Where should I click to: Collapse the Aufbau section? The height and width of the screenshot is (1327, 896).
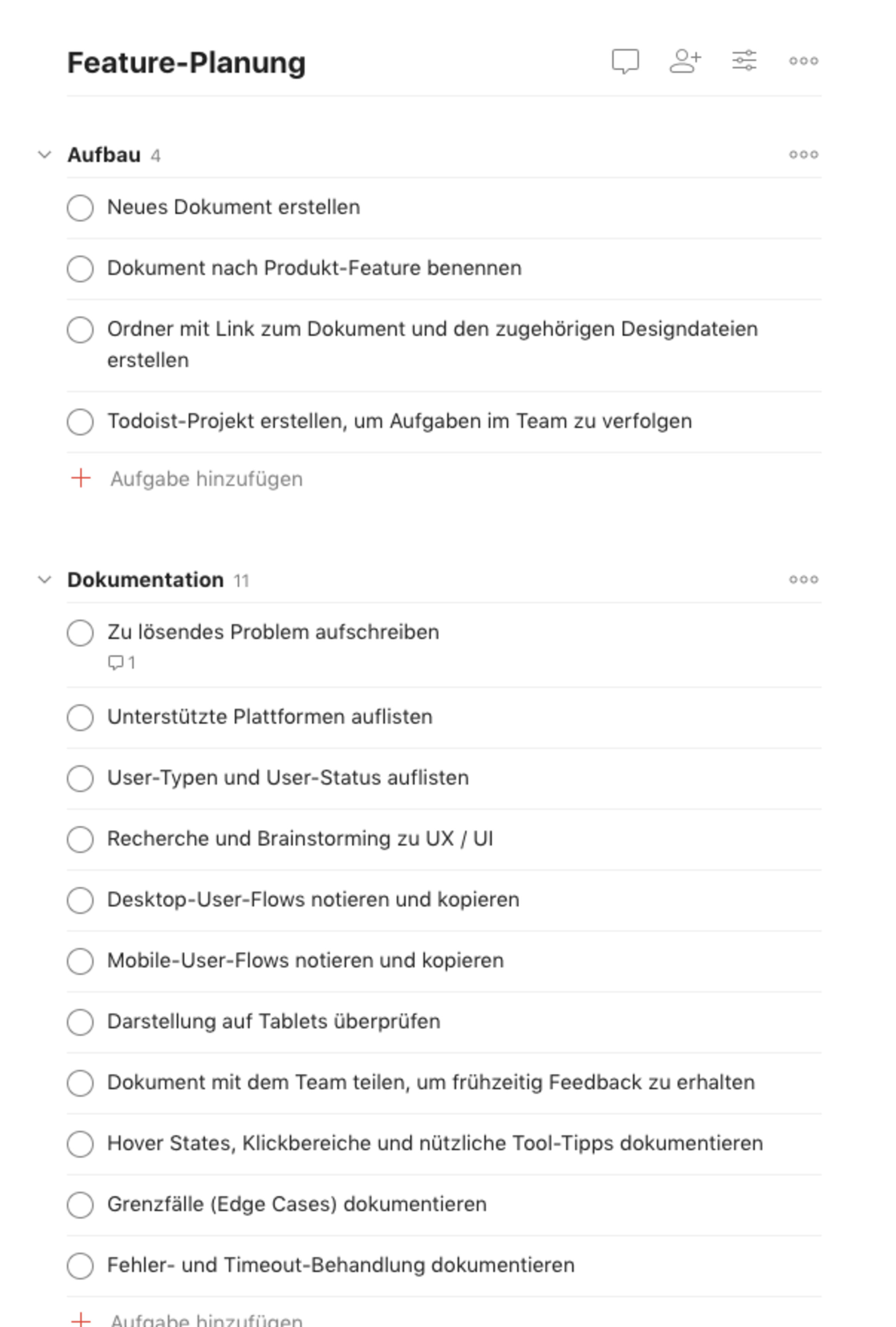point(45,154)
